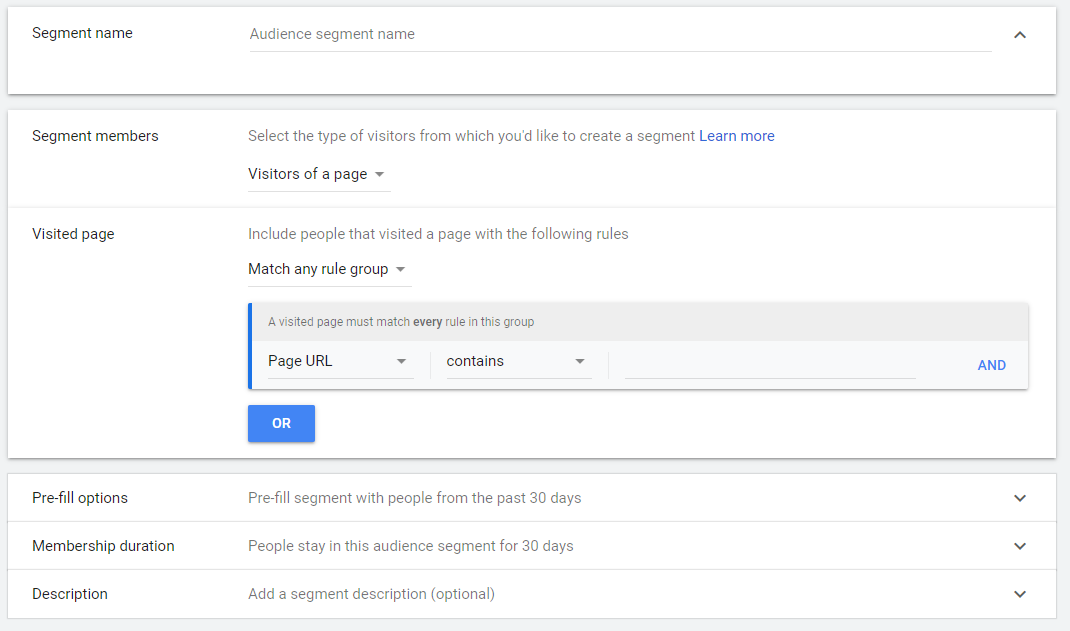Open the Match any rule group dropdown
Screen dimensions: 1070x631
[328, 269]
